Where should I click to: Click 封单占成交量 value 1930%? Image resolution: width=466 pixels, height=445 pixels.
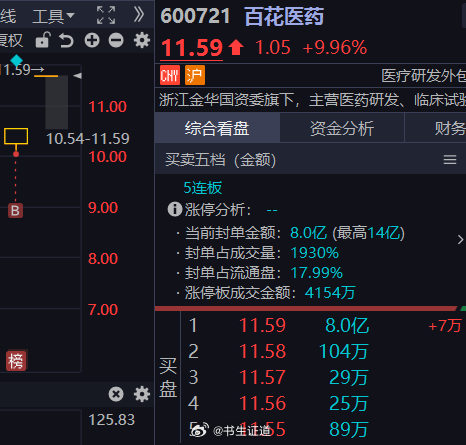[315, 253]
